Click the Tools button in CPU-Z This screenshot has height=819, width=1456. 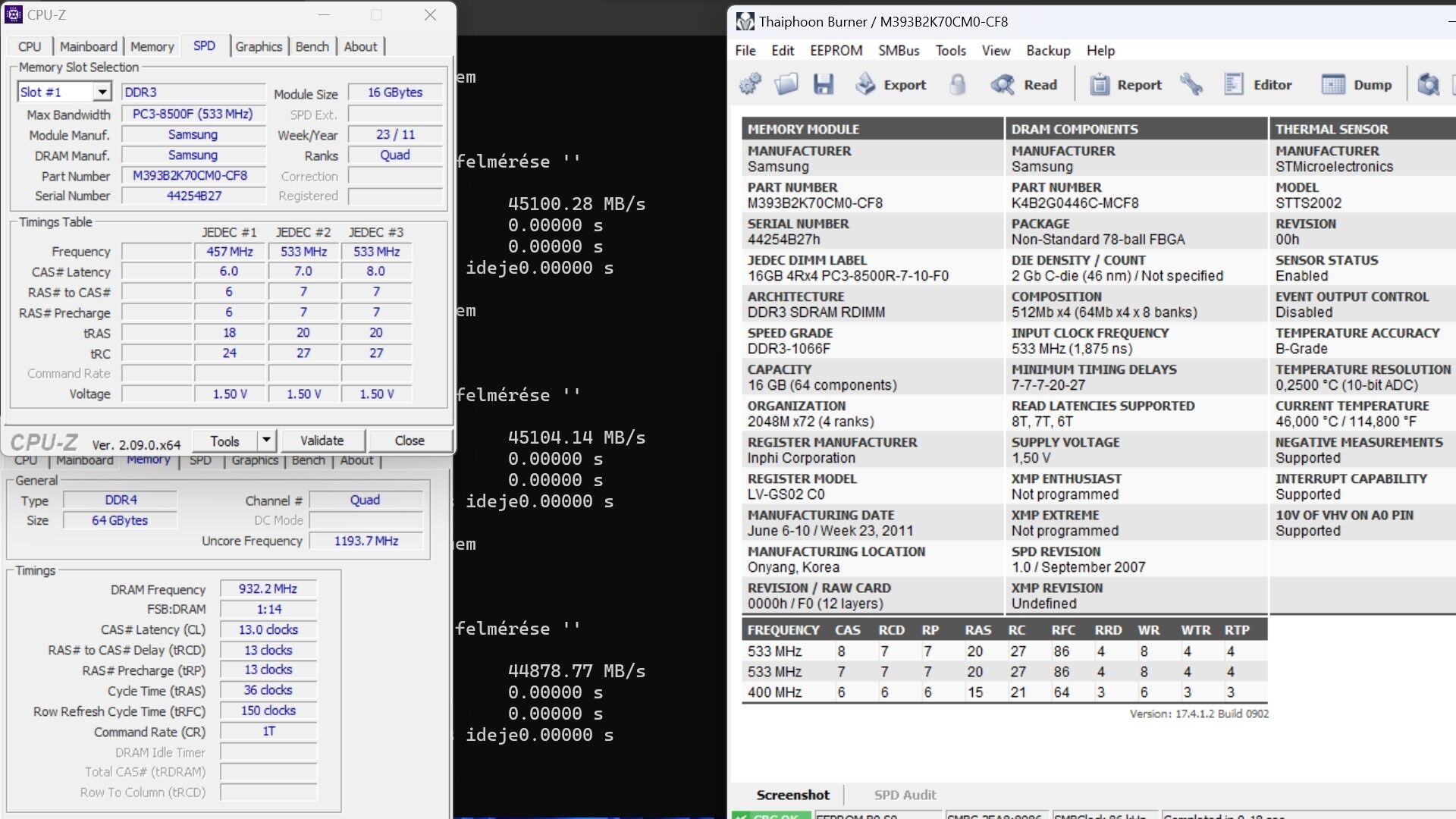point(224,440)
